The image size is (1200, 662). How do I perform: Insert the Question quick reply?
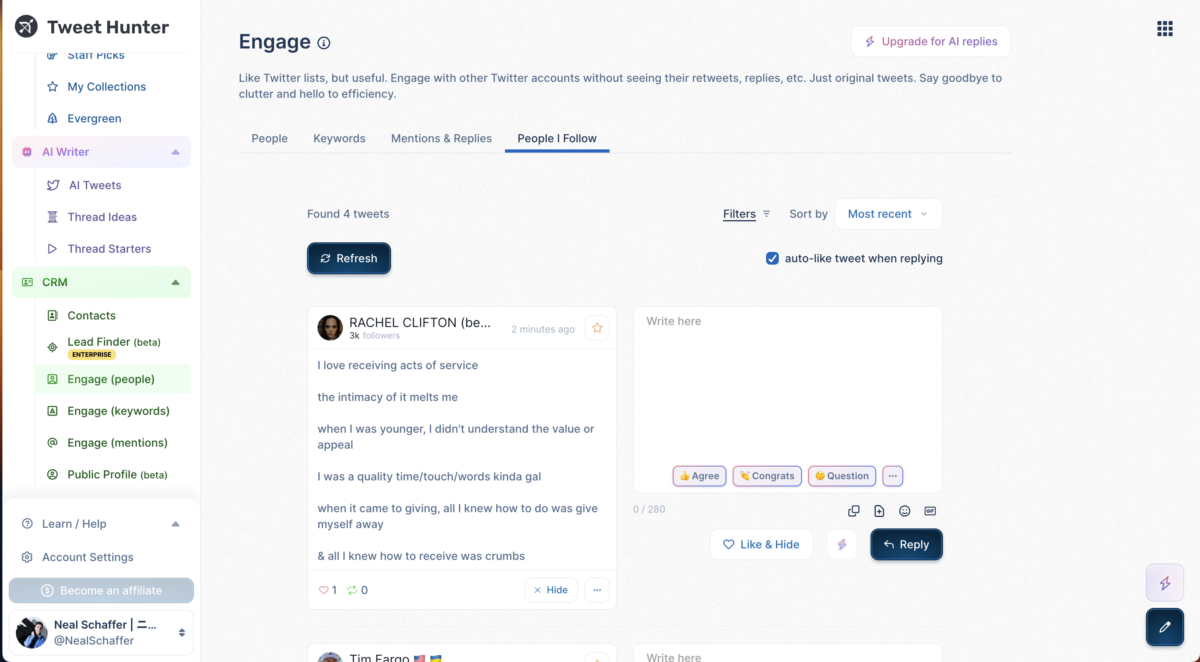(x=841, y=476)
